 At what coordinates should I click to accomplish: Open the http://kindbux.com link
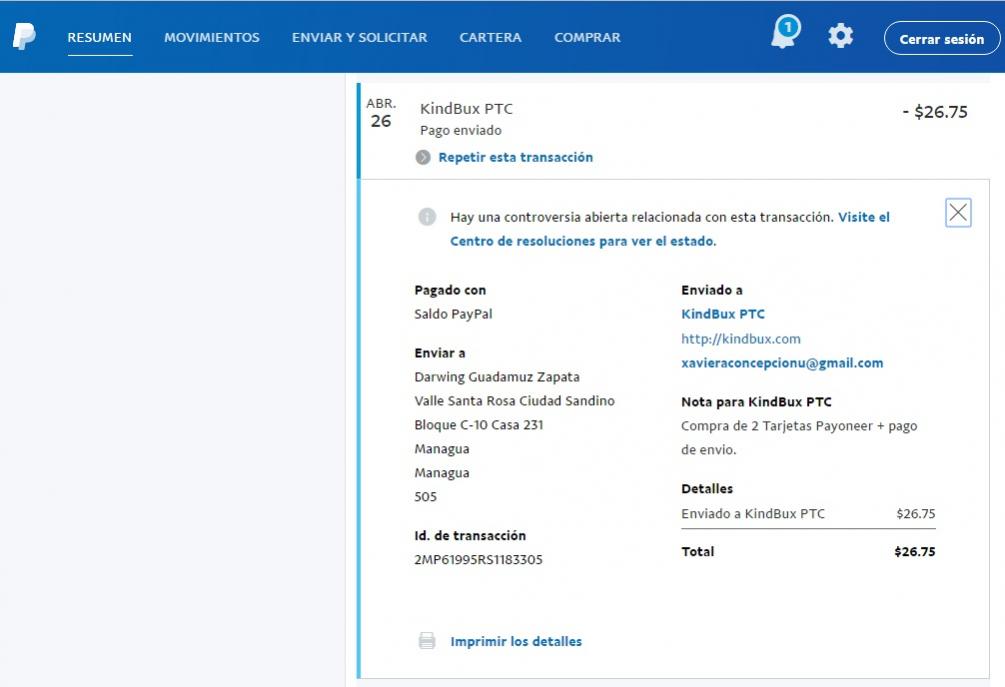(x=741, y=338)
